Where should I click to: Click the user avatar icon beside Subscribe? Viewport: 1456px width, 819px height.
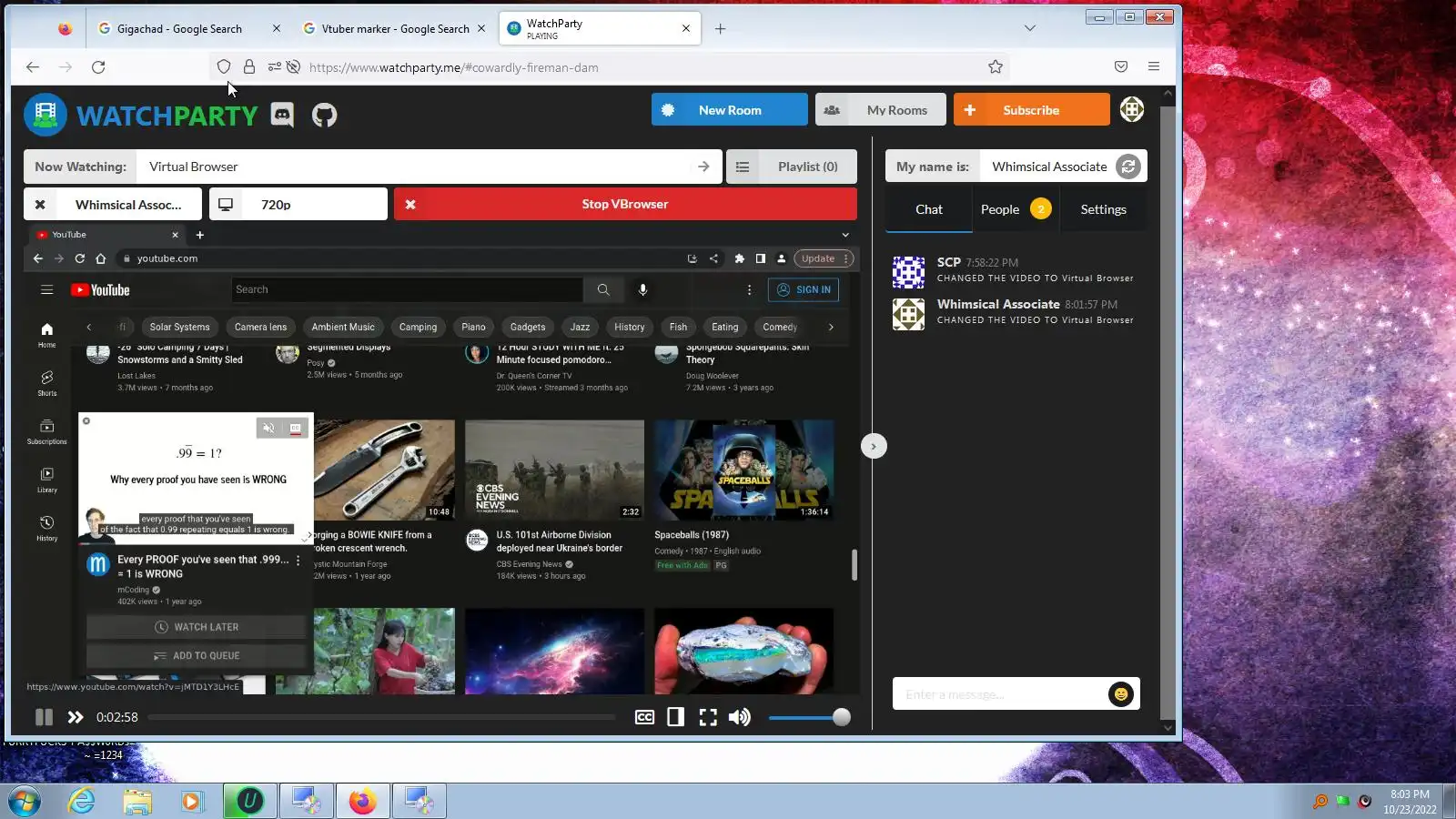(x=1131, y=109)
